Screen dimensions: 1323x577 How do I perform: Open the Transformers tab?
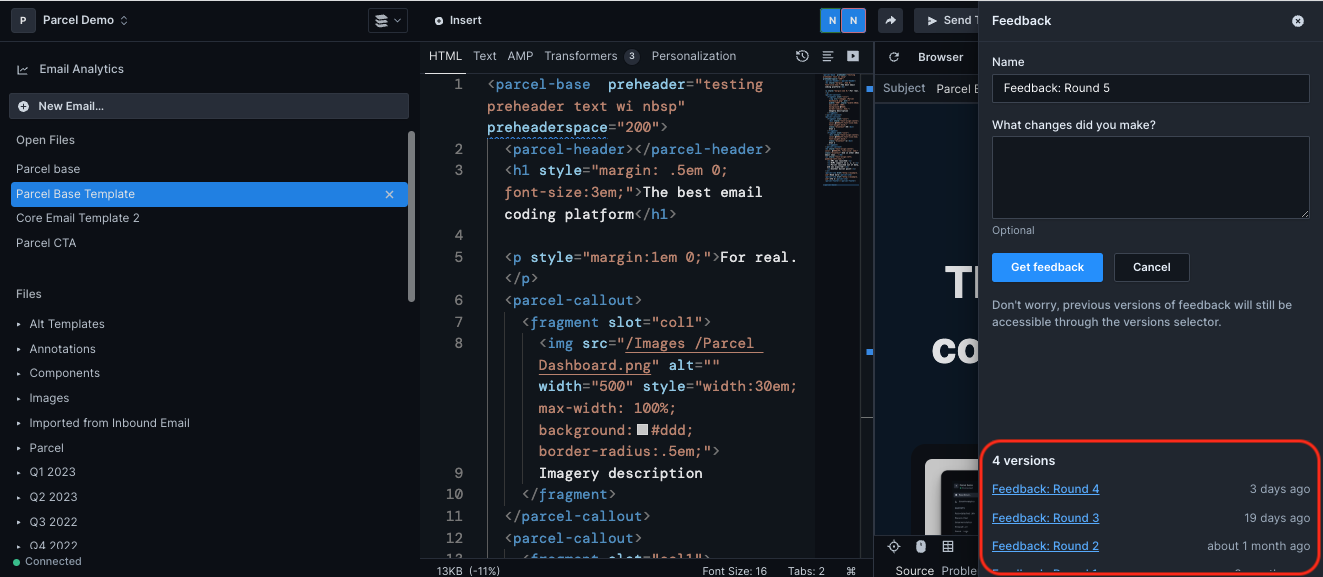click(x=591, y=56)
